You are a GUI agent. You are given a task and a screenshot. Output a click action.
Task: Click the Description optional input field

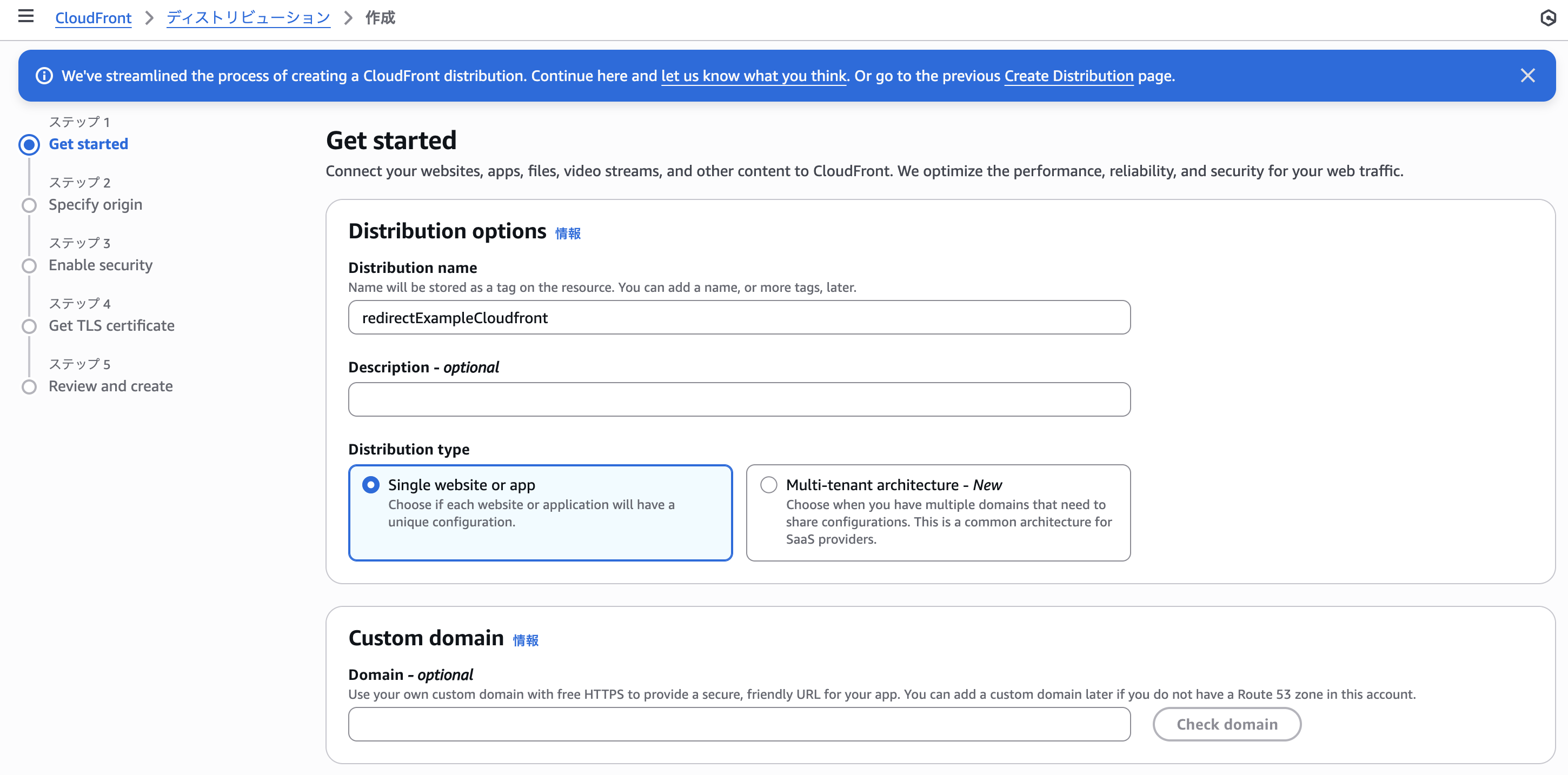point(739,400)
